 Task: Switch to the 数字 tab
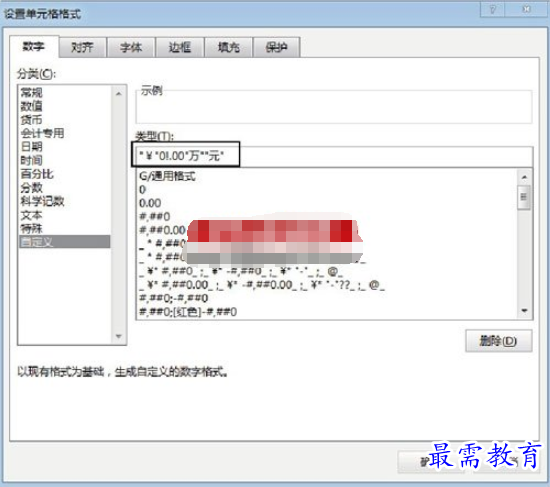(x=34, y=46)
